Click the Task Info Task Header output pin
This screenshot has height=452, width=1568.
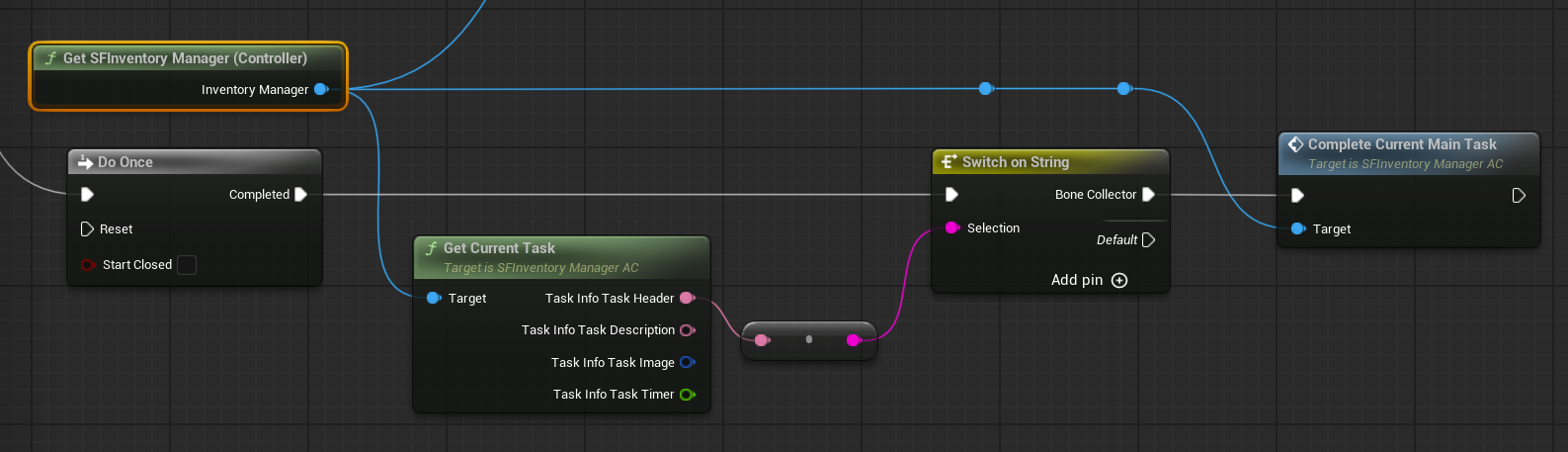(688, 298)
